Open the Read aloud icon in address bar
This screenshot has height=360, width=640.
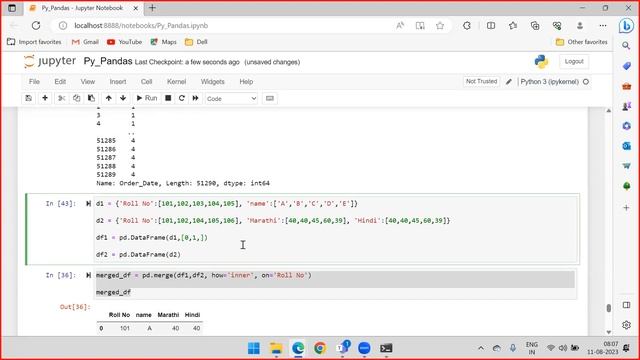400,26
